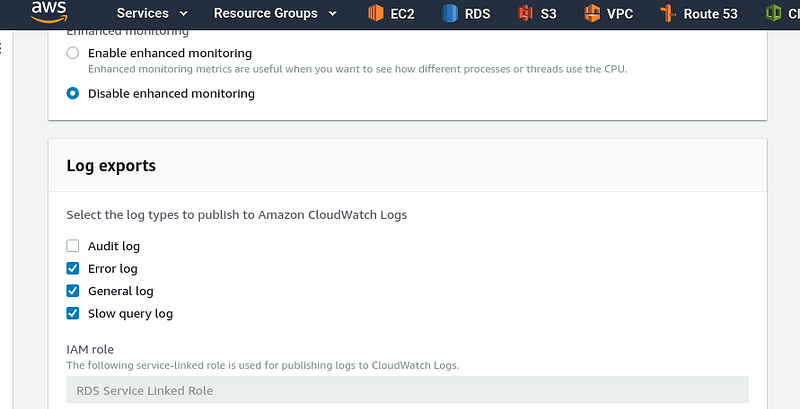Click the IAM role label text
Screen dimensions: 800x409
[x=90, y=349]
